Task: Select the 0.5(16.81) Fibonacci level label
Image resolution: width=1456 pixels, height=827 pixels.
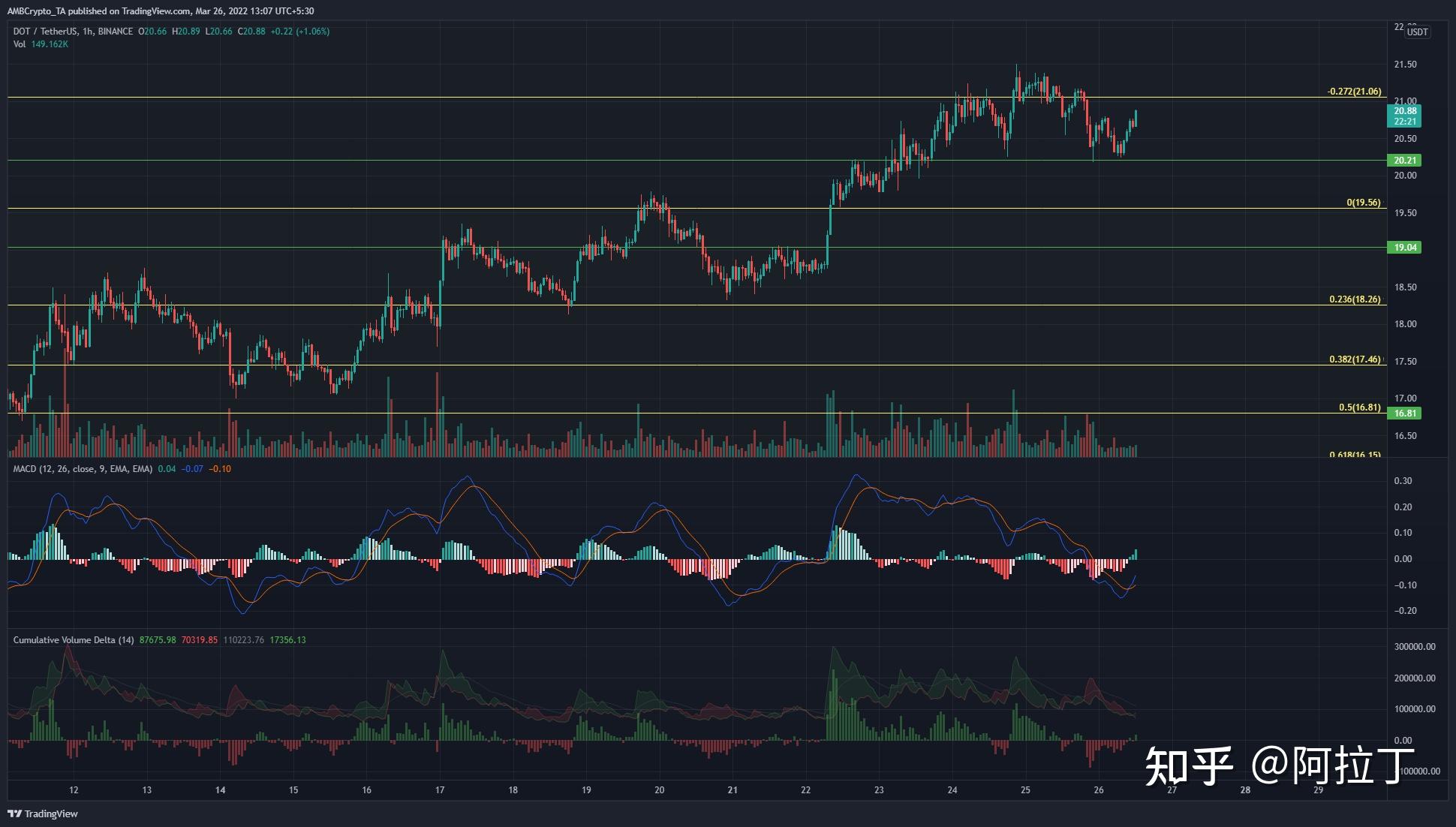Action: (1359, 407)
